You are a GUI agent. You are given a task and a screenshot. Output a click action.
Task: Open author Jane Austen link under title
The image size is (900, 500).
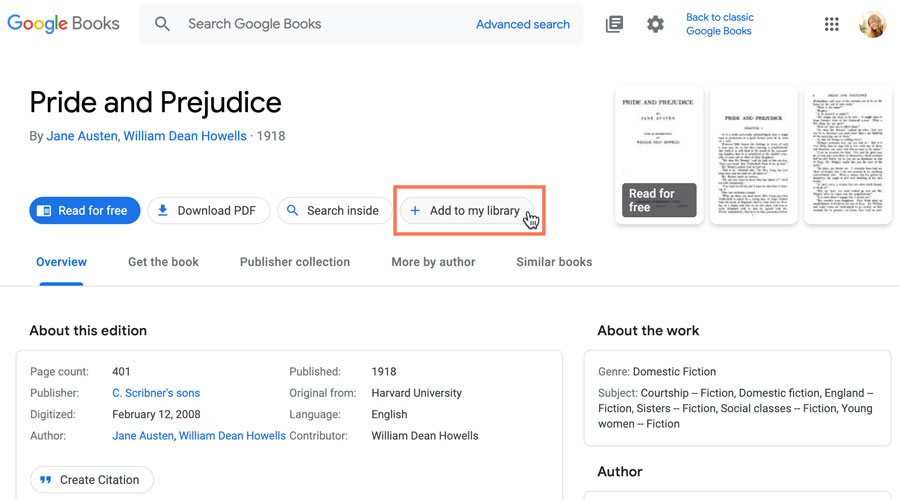(x=82, y=136)
